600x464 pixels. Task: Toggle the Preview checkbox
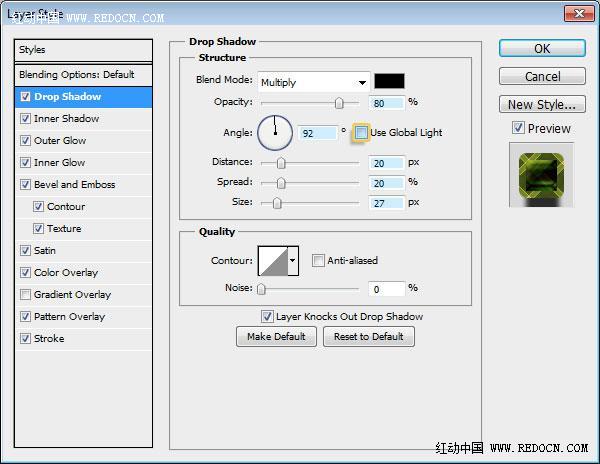(518, 128)
